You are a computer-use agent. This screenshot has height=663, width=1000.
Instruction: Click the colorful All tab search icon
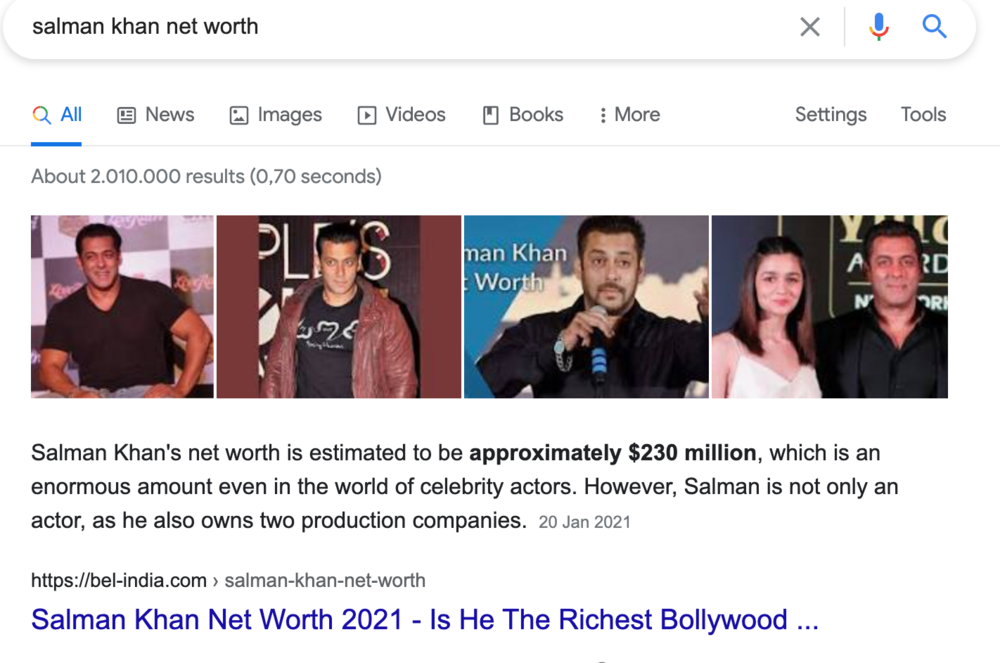[41, 115]
